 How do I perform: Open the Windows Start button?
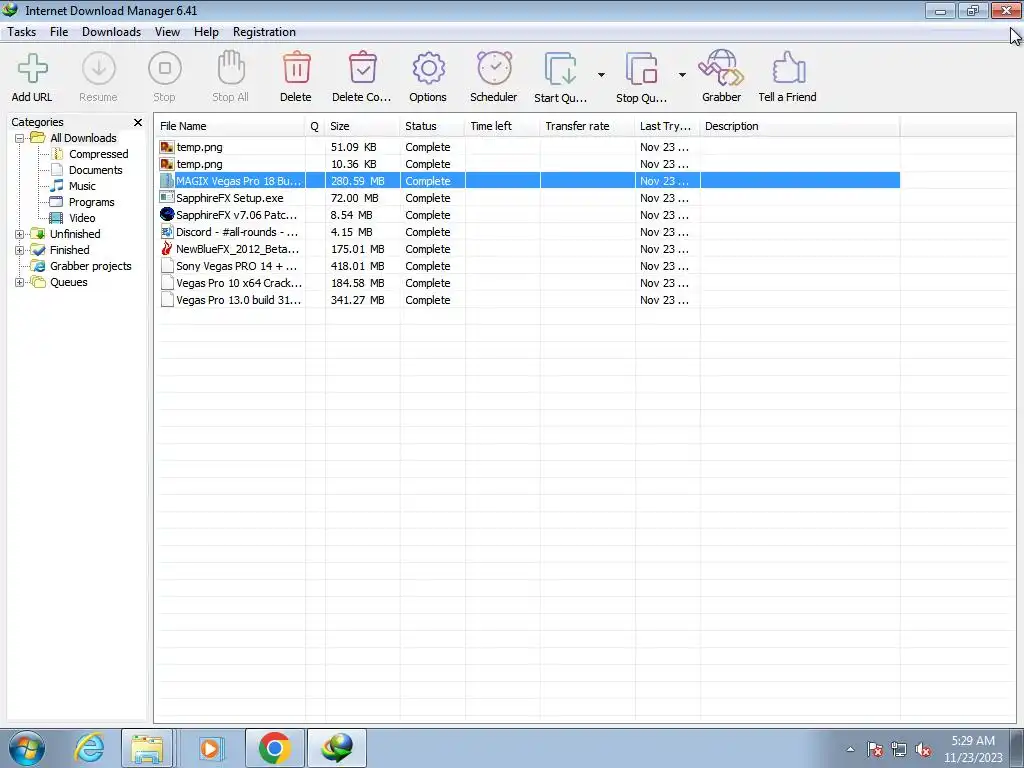tap(27, 748)
